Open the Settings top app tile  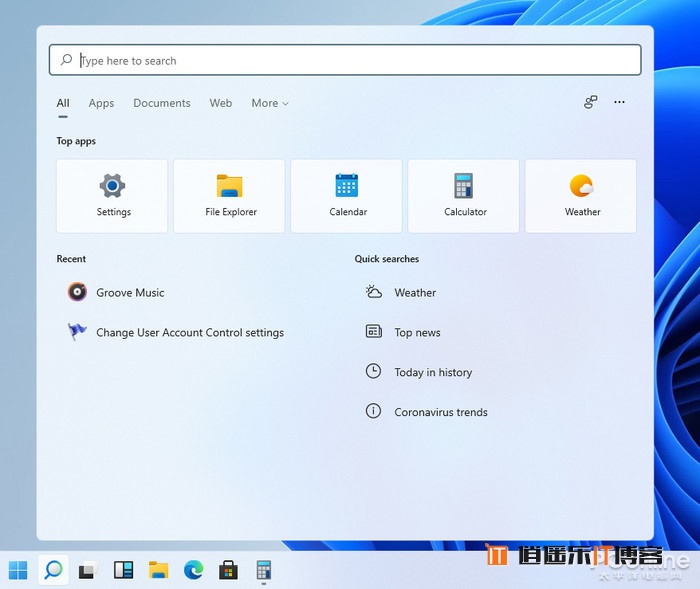[x=112, y=196]
